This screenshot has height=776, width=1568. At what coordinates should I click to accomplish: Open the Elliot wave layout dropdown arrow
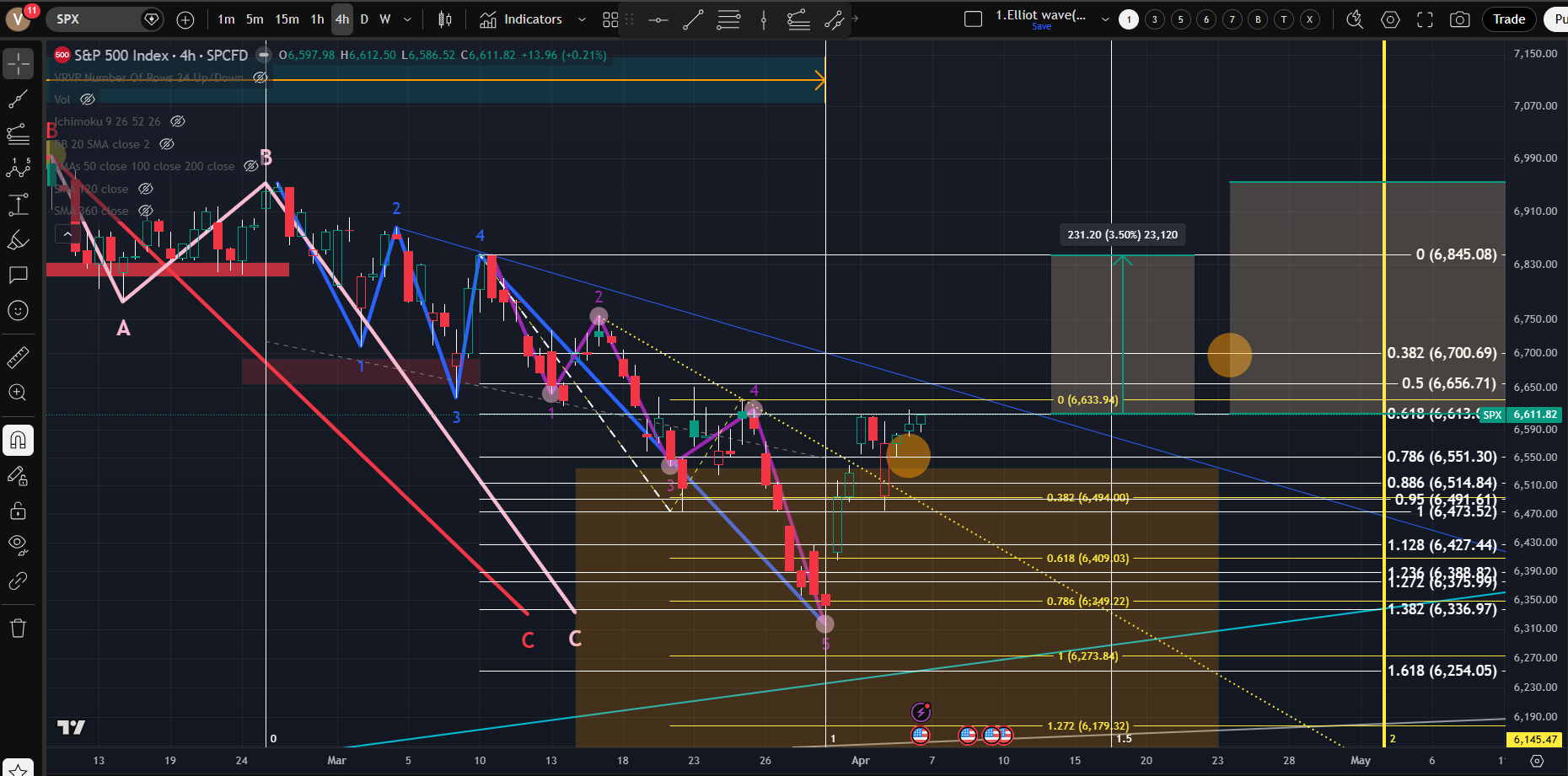pyautogui.click(x=1105, y=19)
